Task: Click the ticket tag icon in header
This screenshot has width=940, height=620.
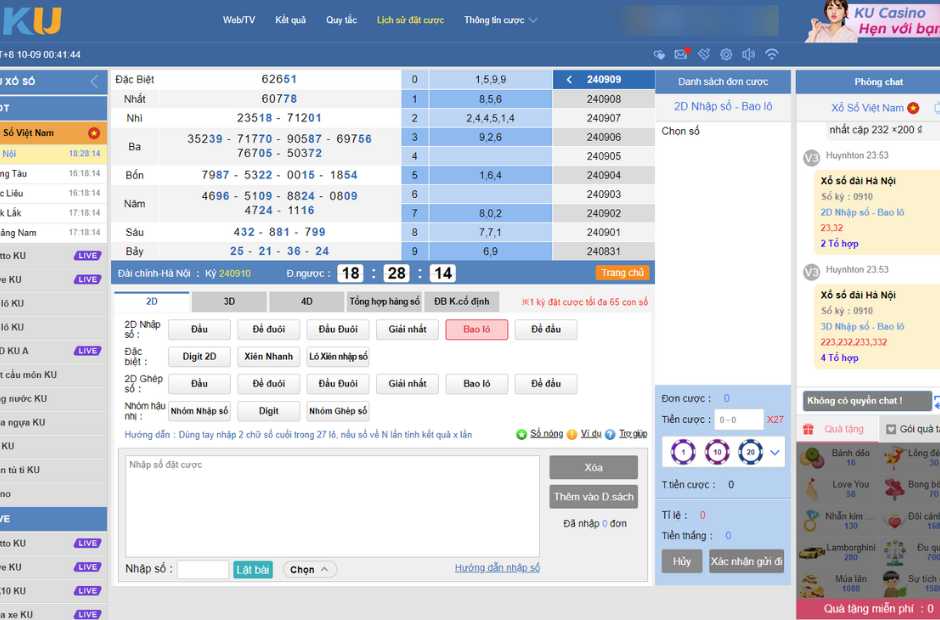Action: pyautogui.click(x=704, y=55)
